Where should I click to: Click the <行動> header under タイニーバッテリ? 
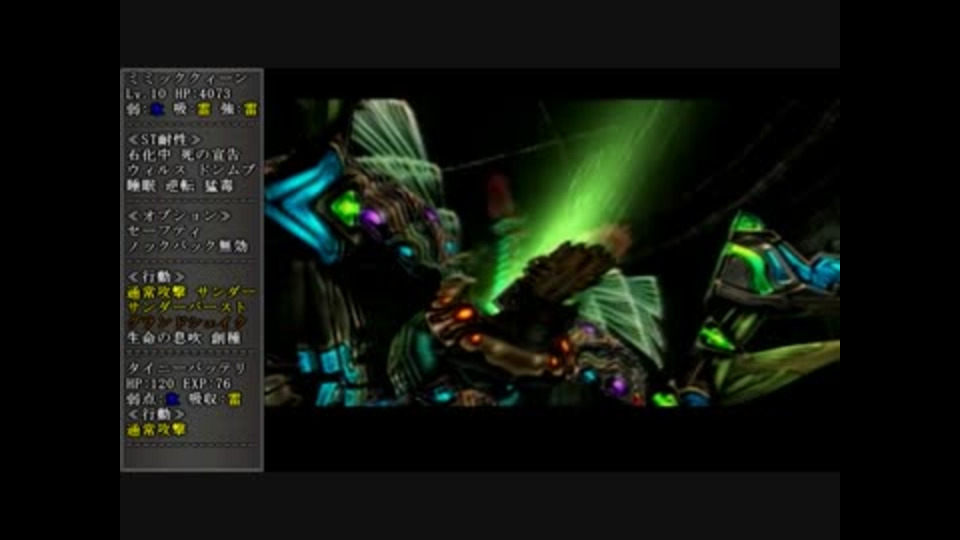coord(156,414)
